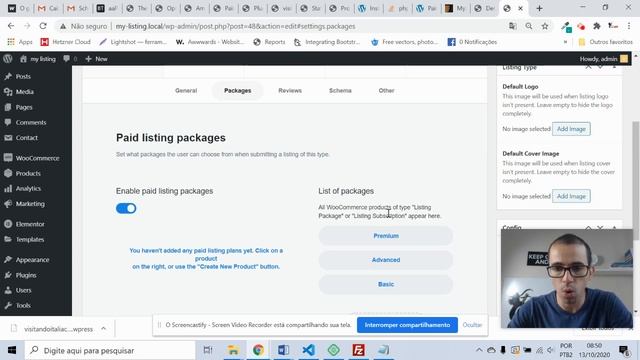
Task: Switch to the Reviews tab
Action: [290, 91]
